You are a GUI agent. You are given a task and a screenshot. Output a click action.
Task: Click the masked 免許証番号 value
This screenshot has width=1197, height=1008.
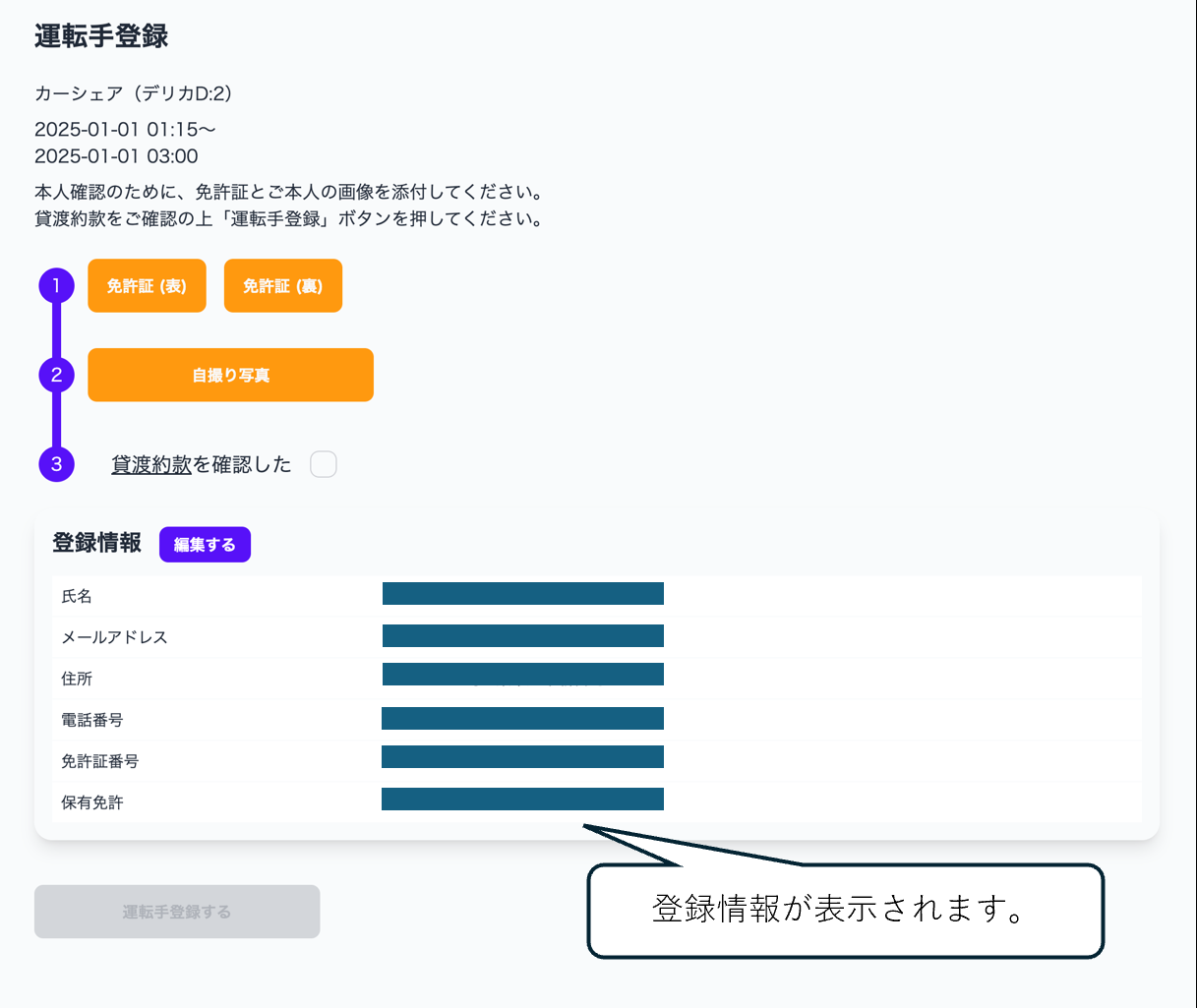522,757
